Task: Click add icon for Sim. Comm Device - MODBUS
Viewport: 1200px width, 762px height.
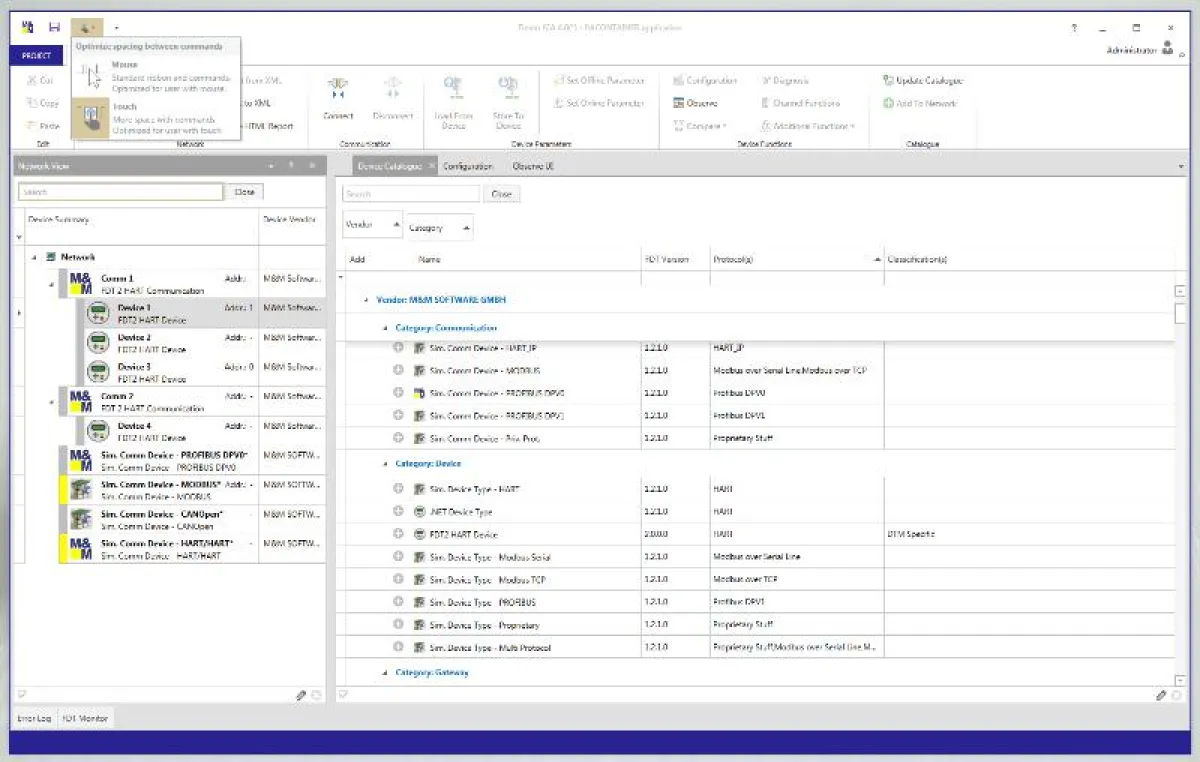Action: coord(398,370)
